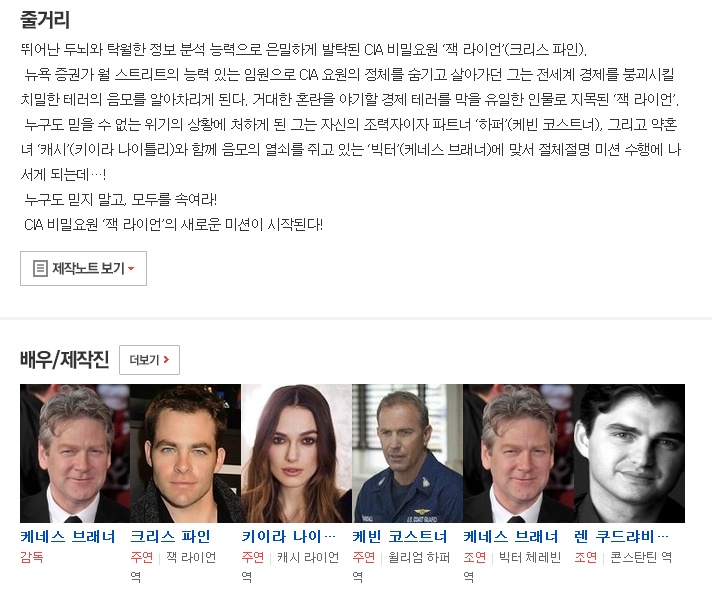
Task: Select the photo above 케빈 코스트너
Action: (x=407, y=453)
